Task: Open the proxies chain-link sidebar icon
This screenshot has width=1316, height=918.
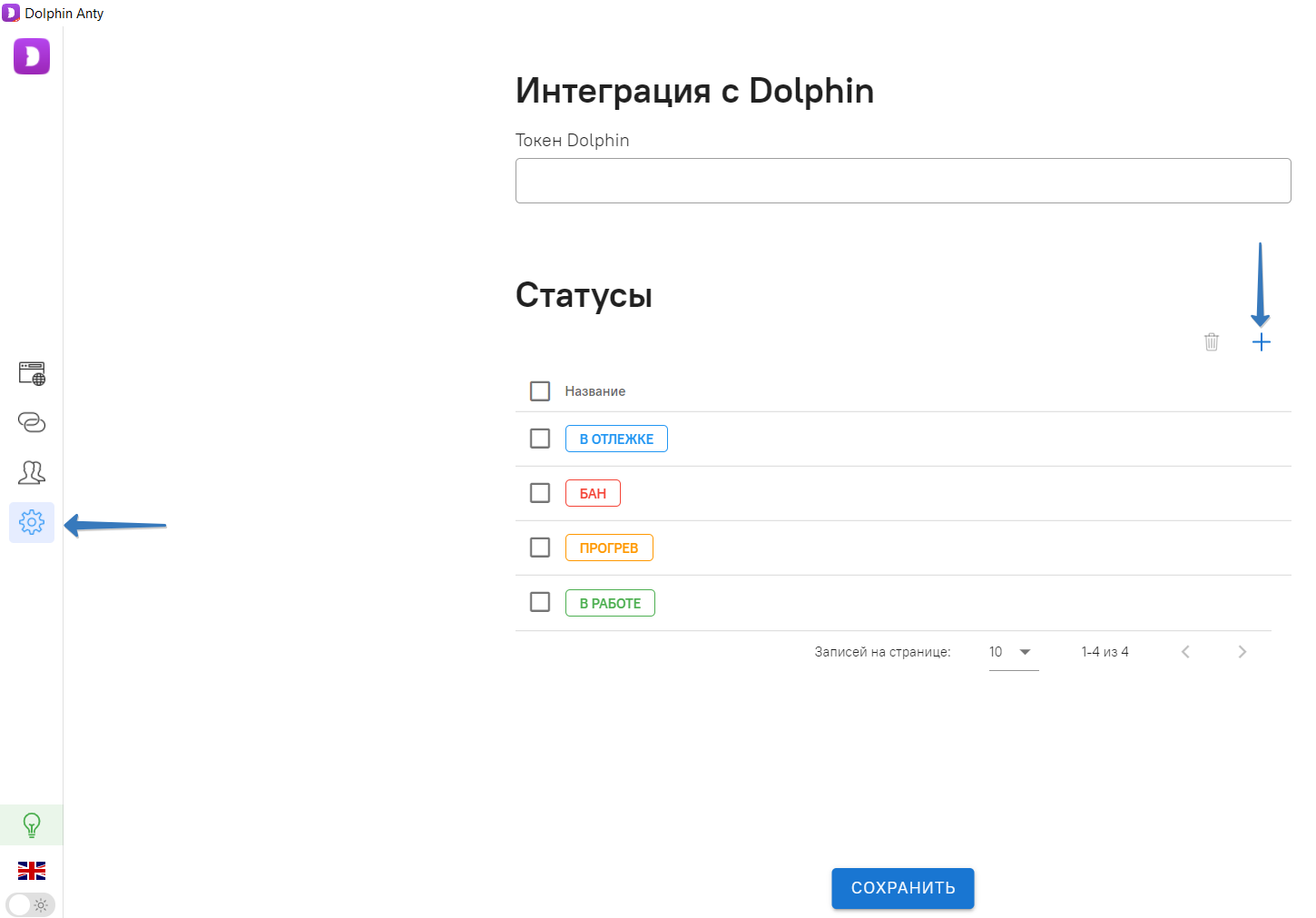Action: 32,422
